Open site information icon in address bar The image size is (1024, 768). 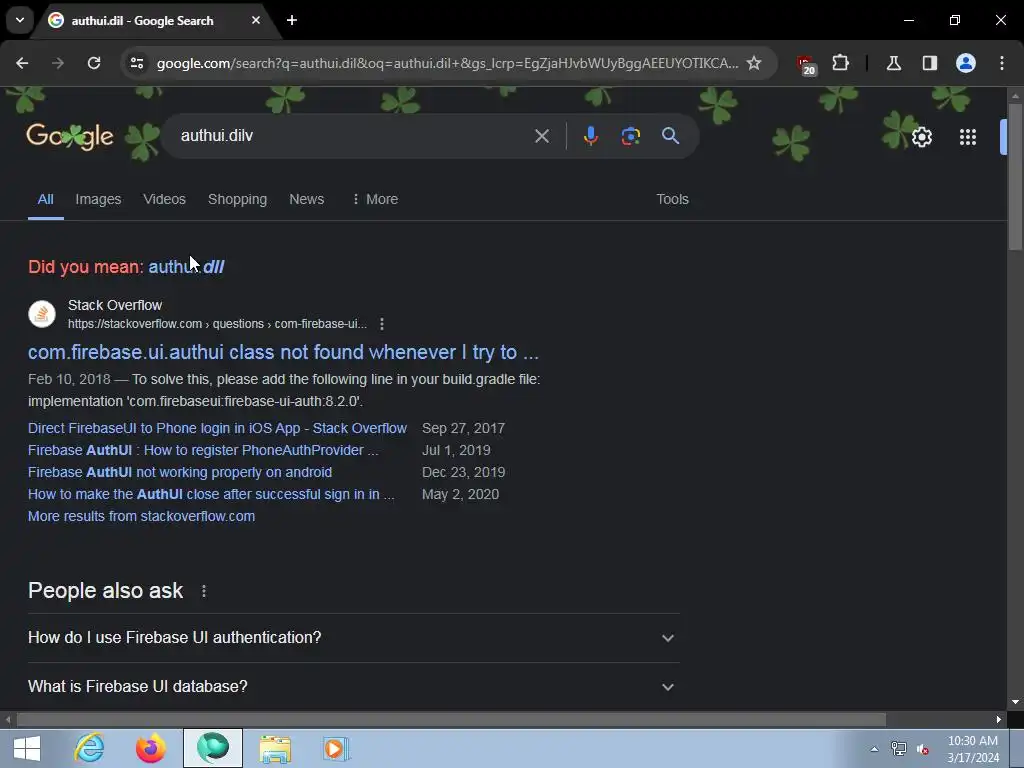[x=136, y=63]
